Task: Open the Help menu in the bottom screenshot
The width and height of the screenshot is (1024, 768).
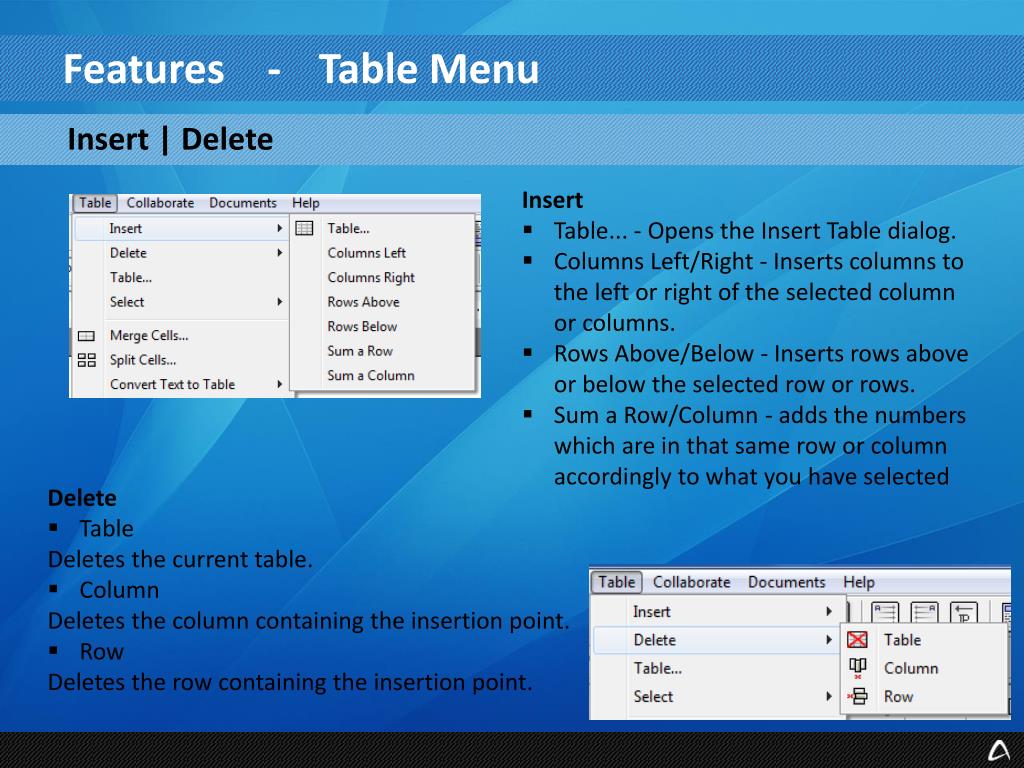Action: [859, 582]
